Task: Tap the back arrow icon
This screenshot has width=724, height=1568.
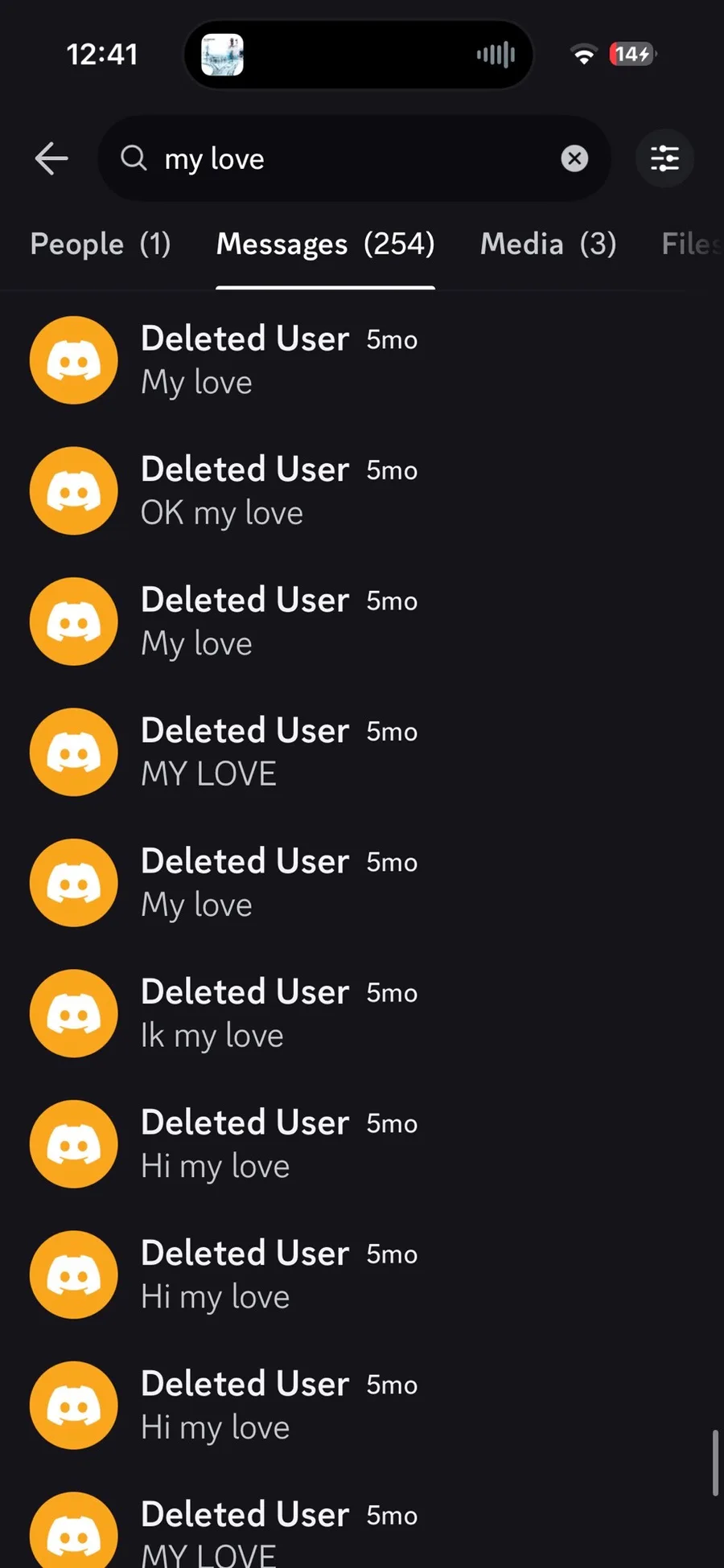Action: [x=51, y=158]
